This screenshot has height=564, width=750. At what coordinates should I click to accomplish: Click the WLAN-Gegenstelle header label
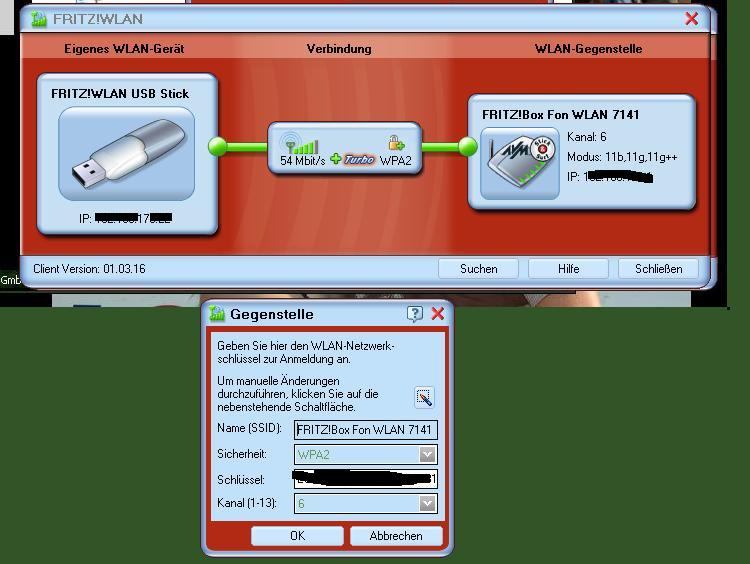click(x=588, y=49)
